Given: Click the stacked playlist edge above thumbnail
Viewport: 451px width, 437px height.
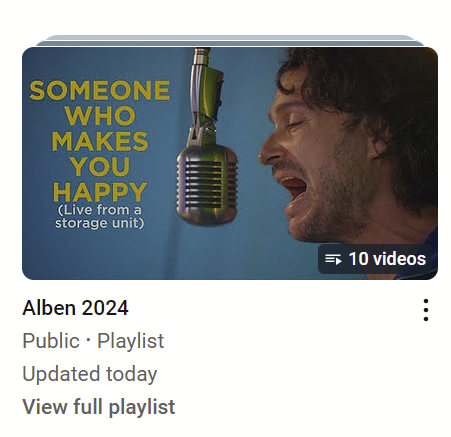Looking at the screenshot, I should click(x=230, y=41).
